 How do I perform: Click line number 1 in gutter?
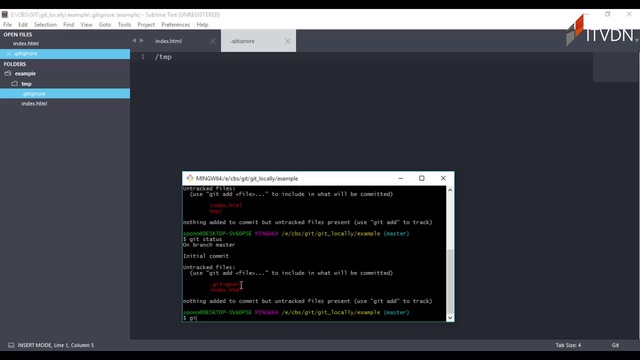click(x=143, y=57)
